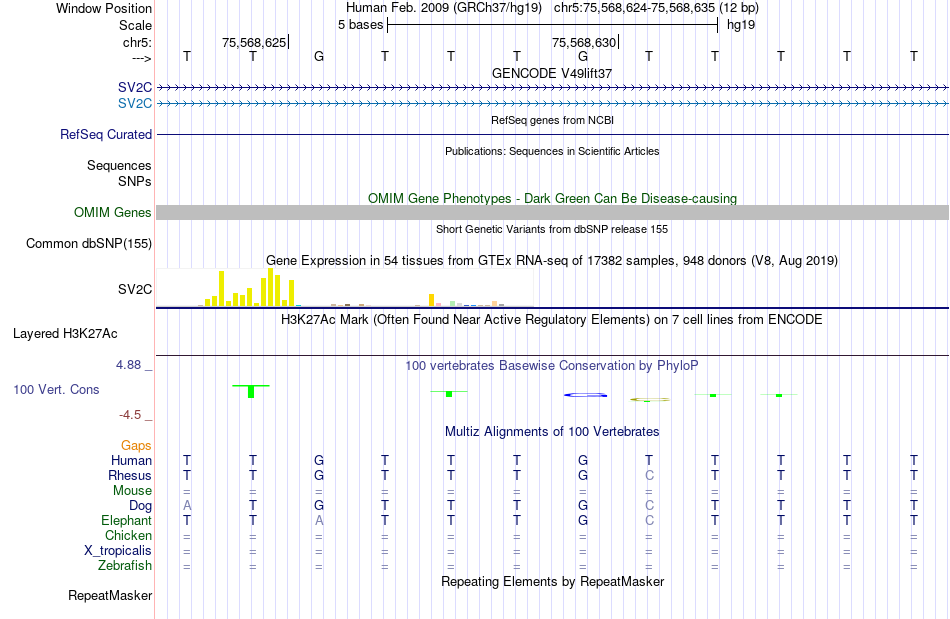Open Multiz Alignments of 100 Vertebrates title
This screenshot has height=619, width=950.
coord(552,431)
